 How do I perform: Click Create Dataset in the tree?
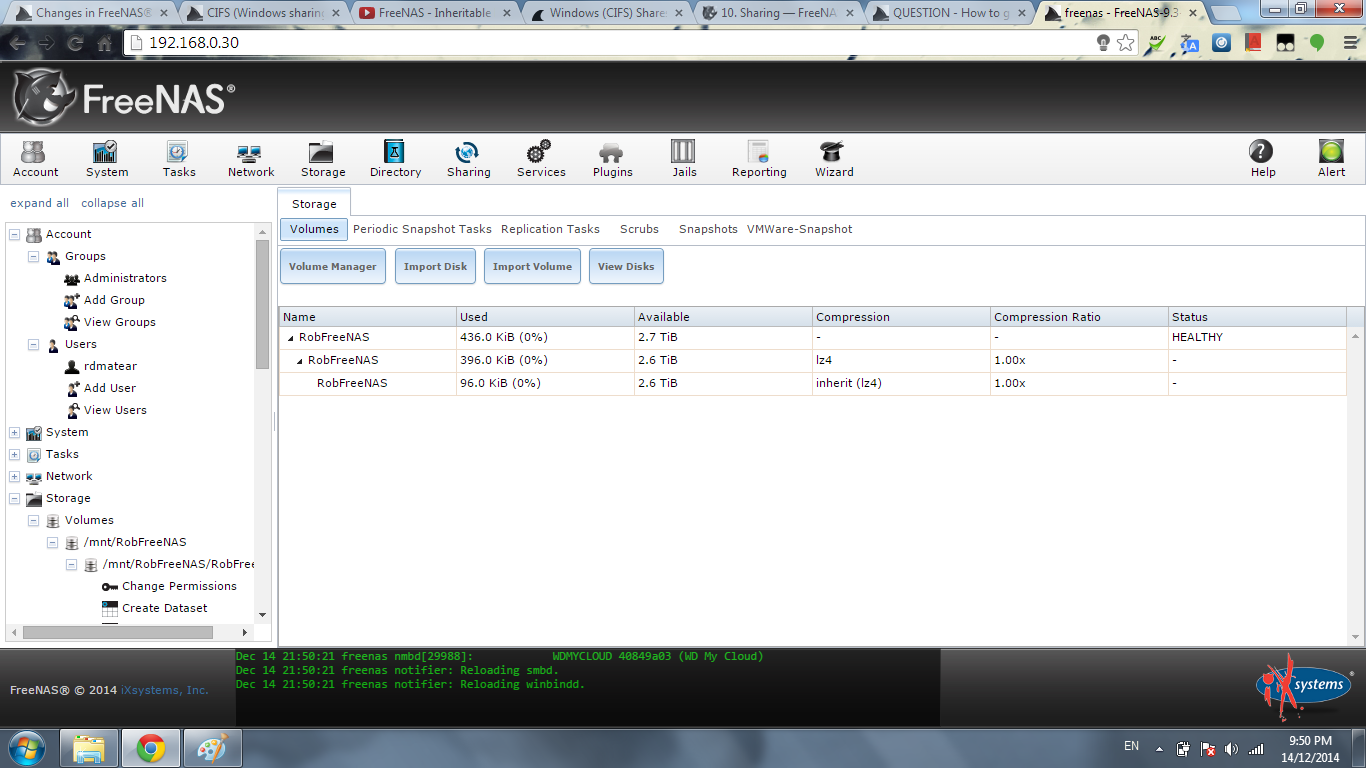[165, 608]
